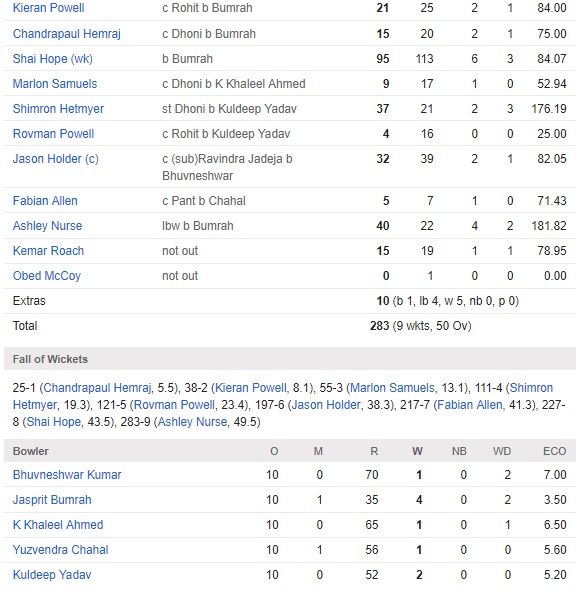Click Ashley Nurse in Fall of Wickets
This screenshot has height=600, width=585.
click(x=192, y=422)
